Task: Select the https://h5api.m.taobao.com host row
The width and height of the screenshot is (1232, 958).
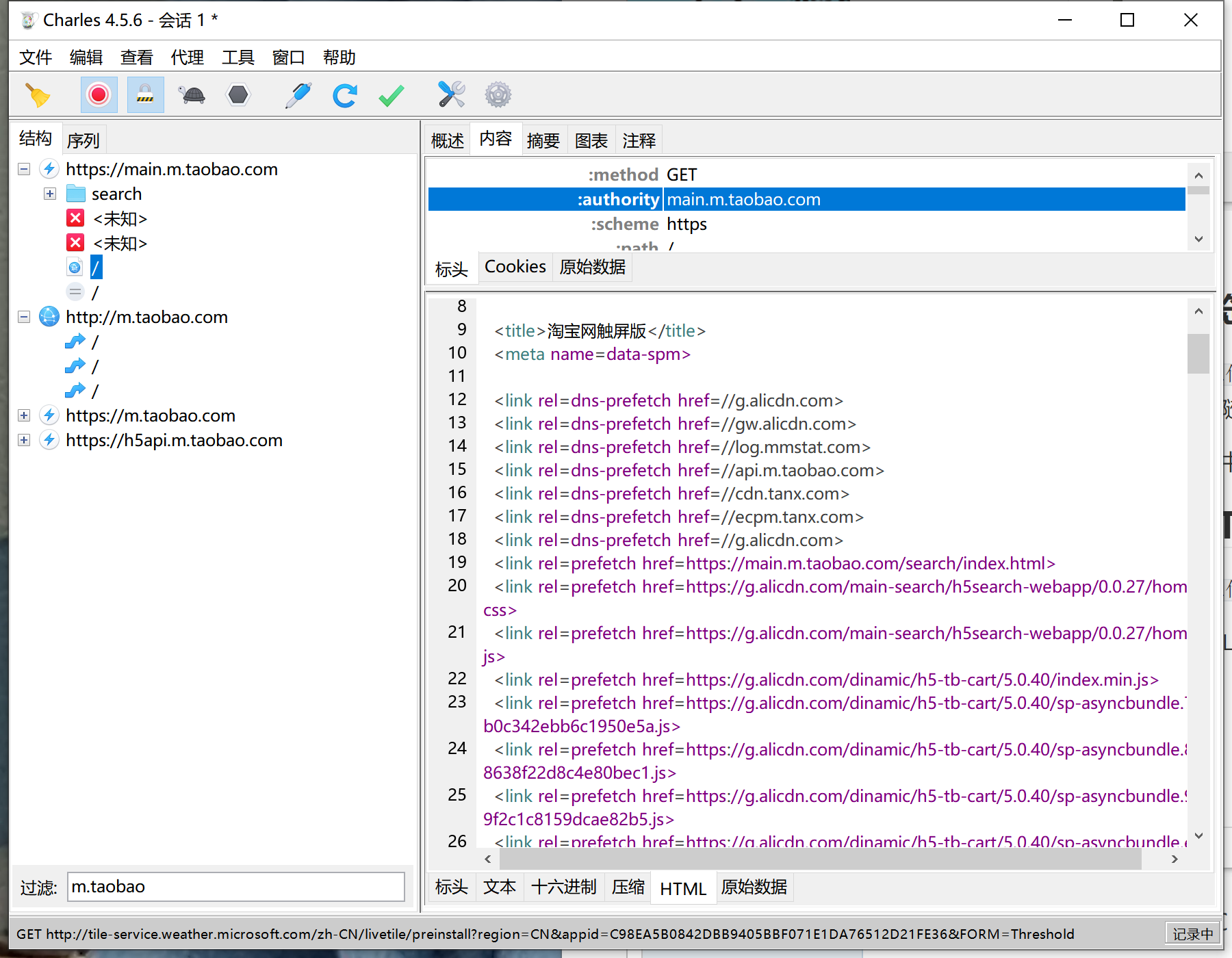Action: [174, 440]
